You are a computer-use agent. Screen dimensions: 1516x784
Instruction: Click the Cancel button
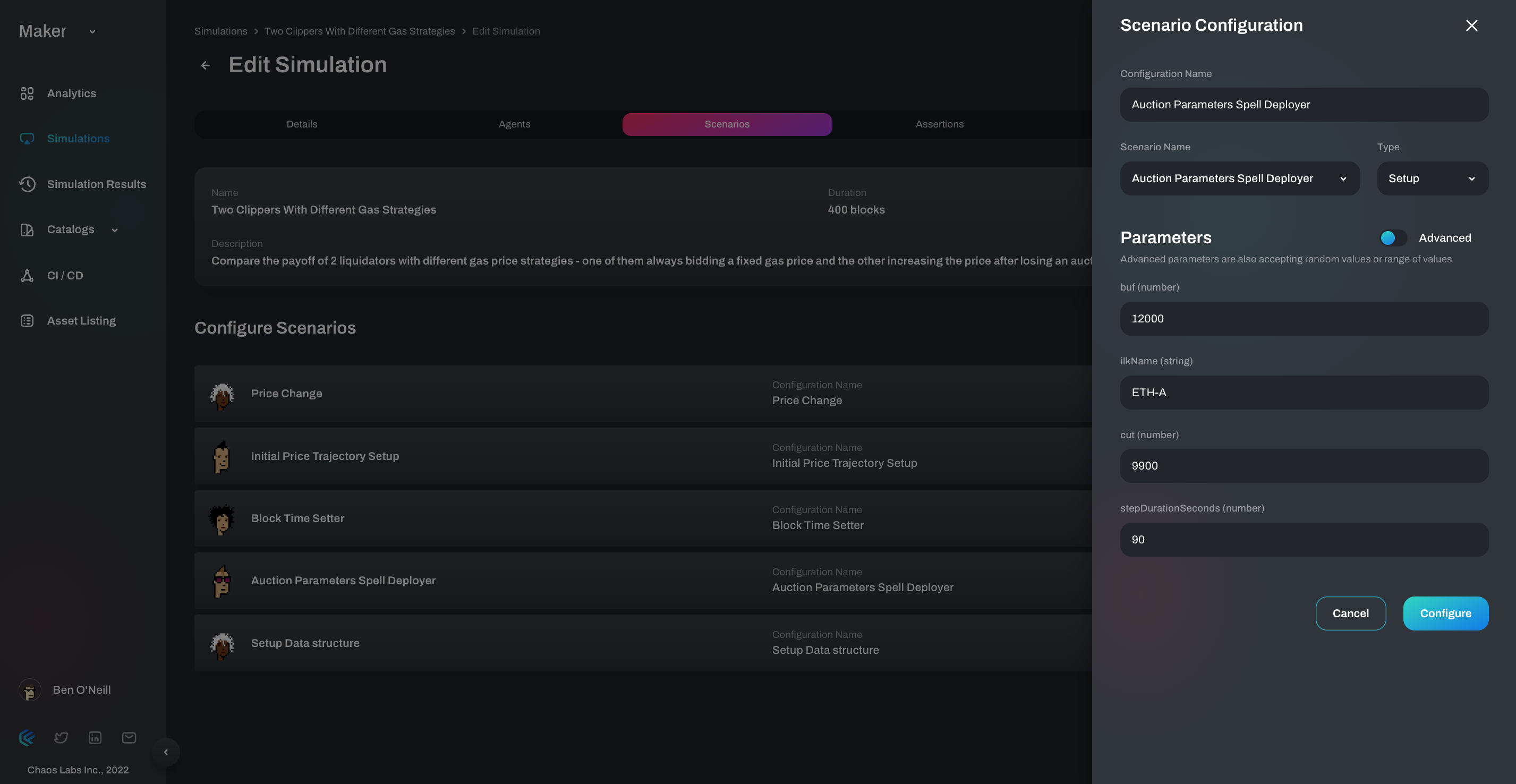(1350, 613)
